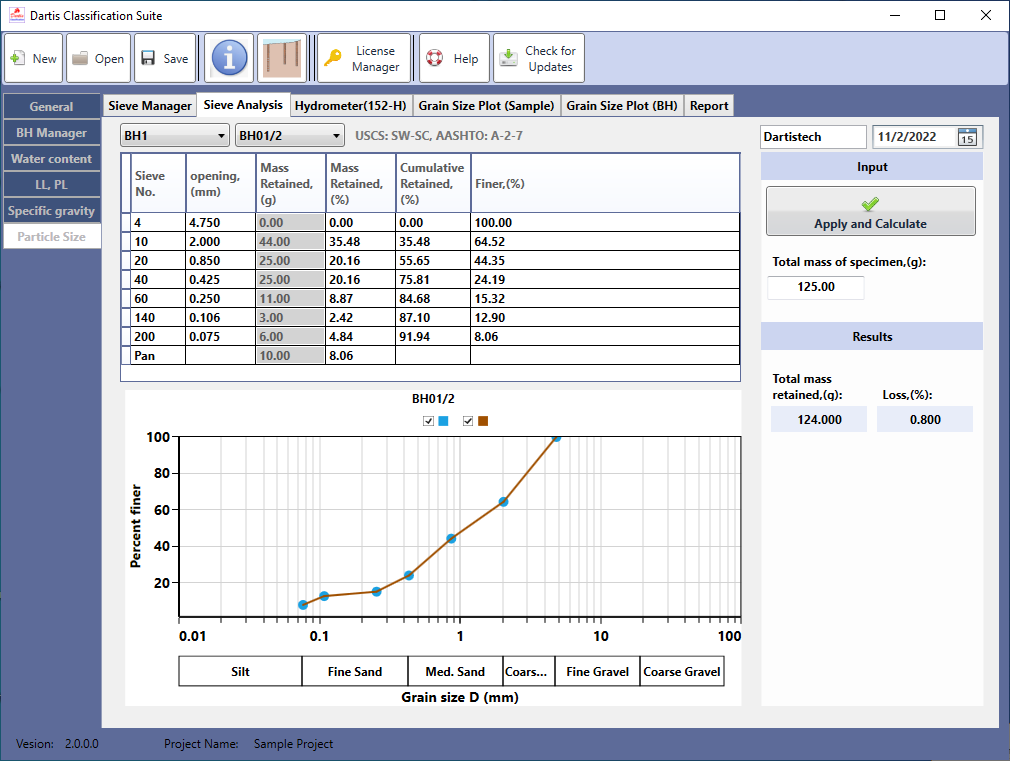The height and width of the screenshot is (761, 1010).
Task: Open the Grain Size Plot (Sample) tab
Action: pos(486,106)
